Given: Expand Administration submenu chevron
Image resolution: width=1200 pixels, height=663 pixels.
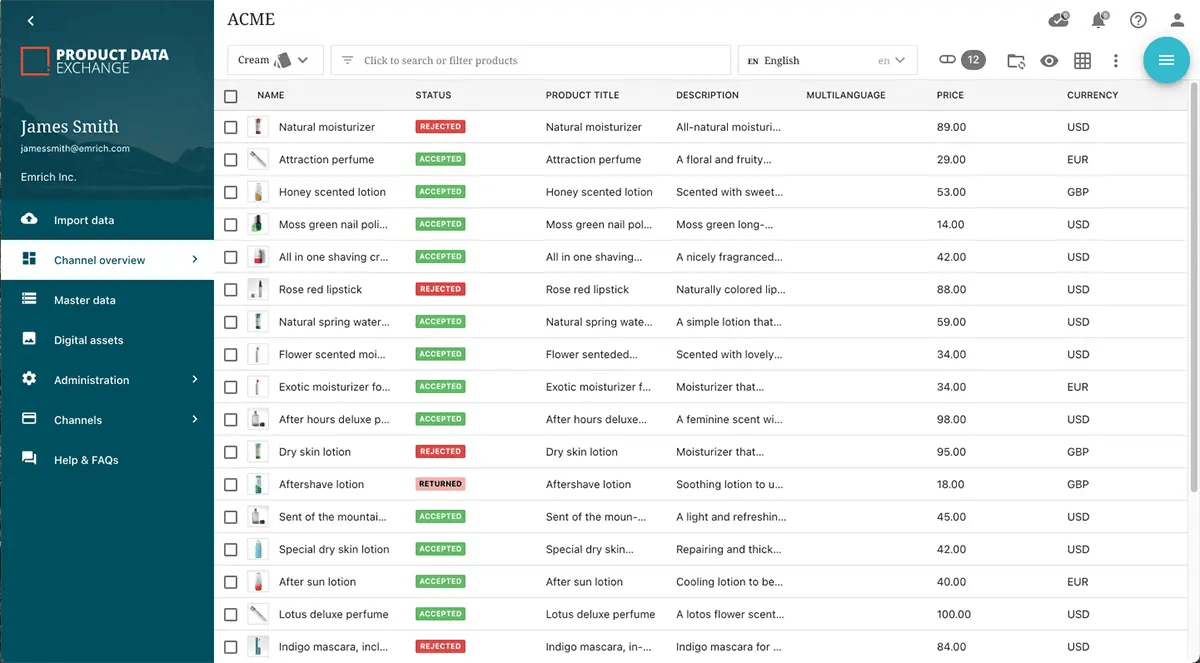Looking at the screenshot, I should pos(195,379).
